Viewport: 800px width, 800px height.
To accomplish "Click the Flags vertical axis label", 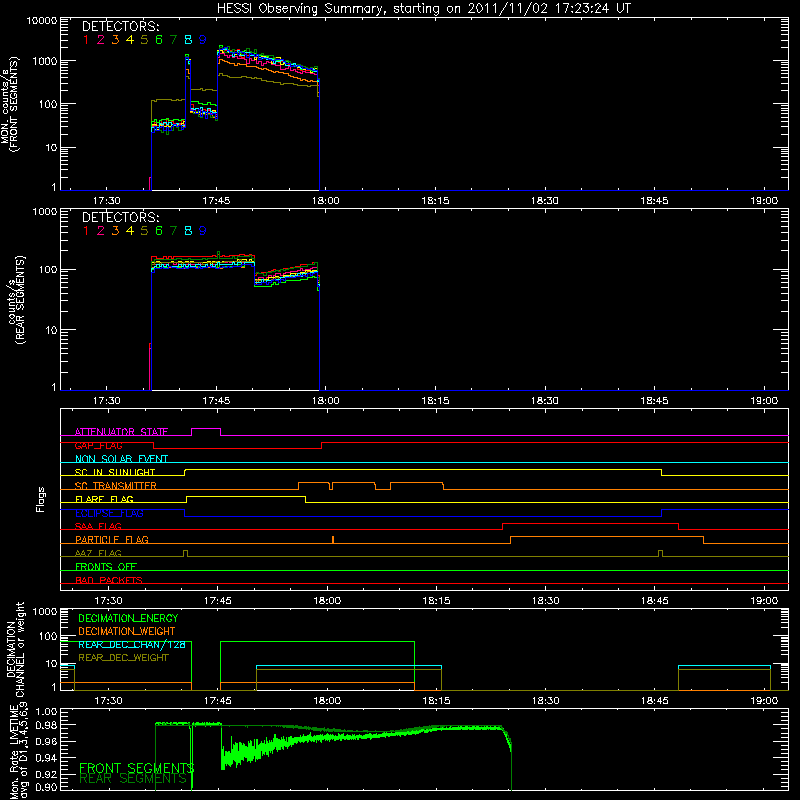I will click(x=41, y=499).
